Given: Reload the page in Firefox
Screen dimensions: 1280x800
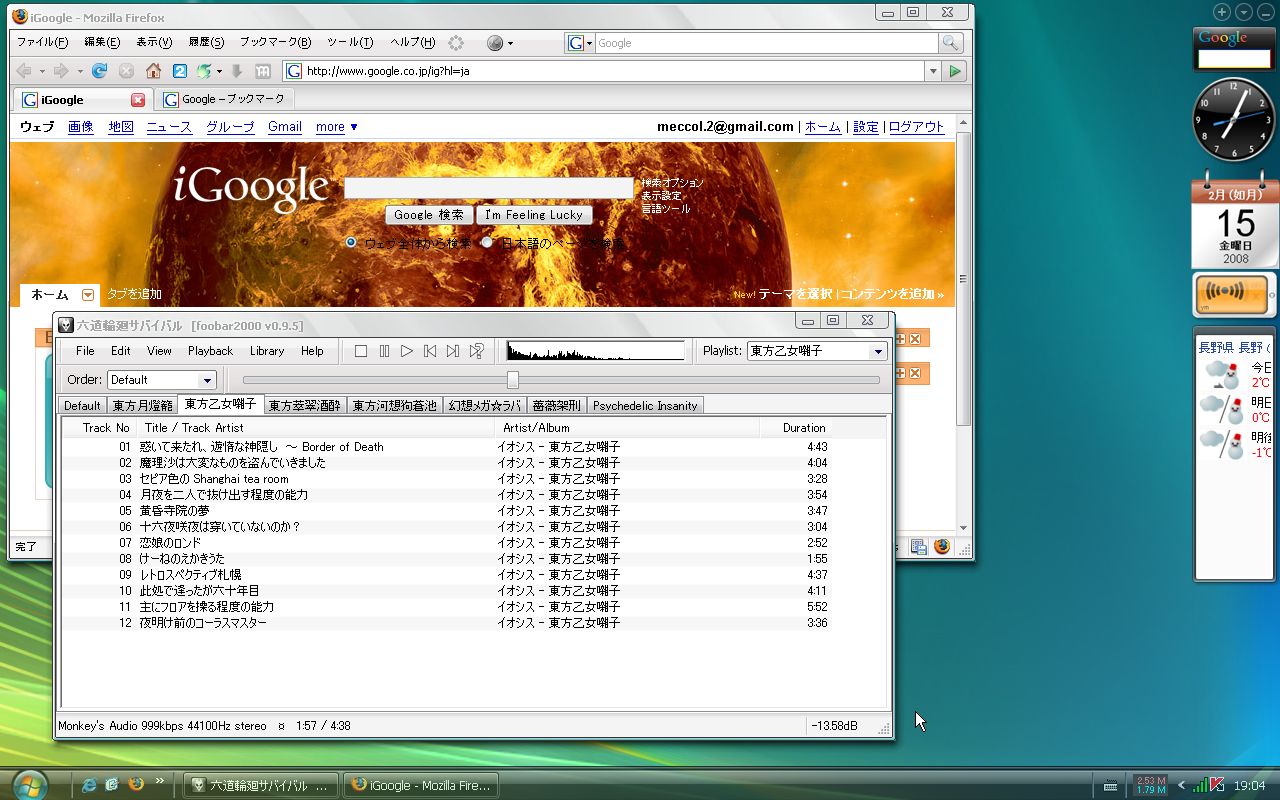Looking at the screenshot, I should (99, 71).
